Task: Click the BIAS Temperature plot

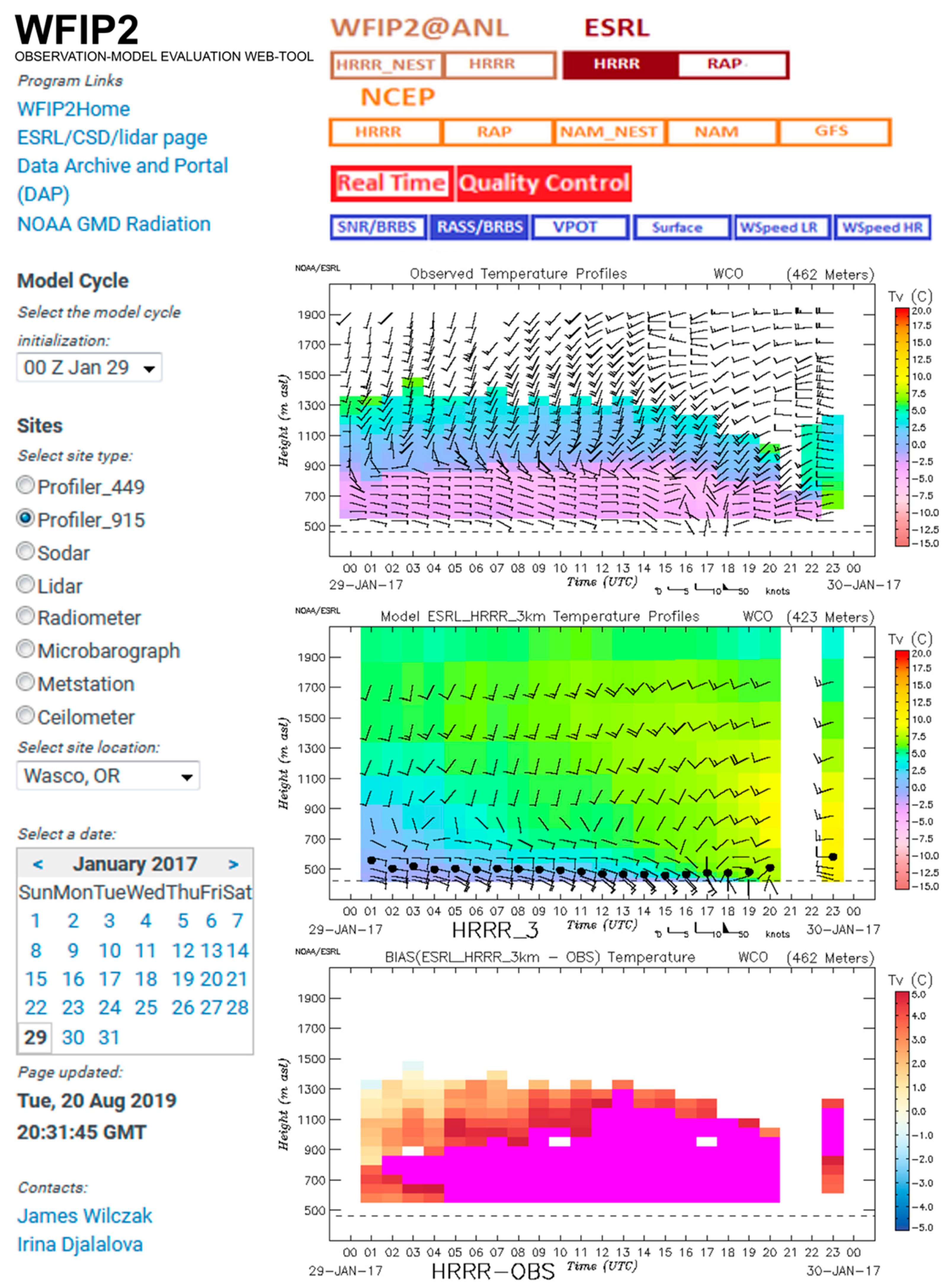Action: click(602, 1104)
